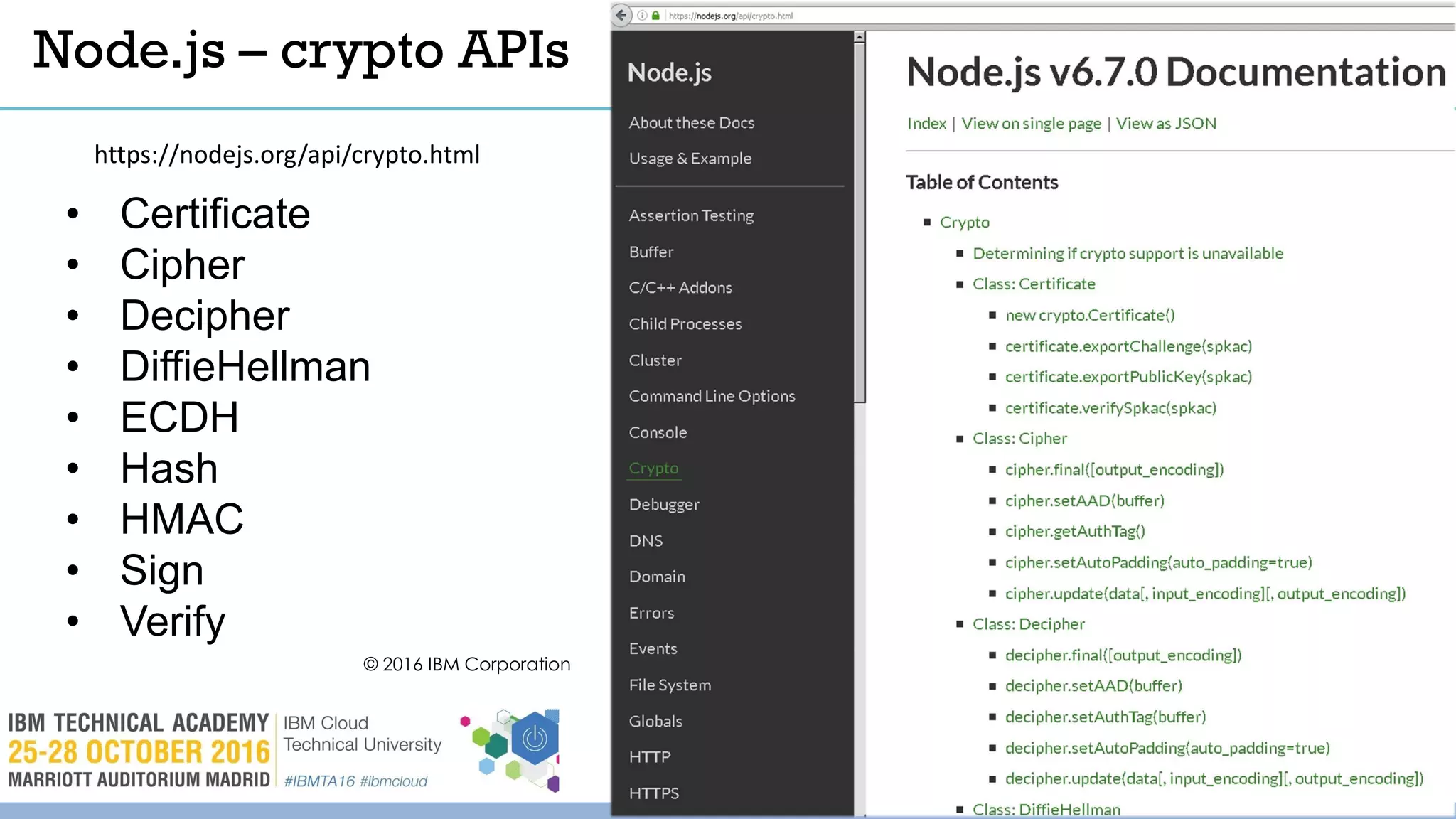Select the active Crypto sidebar item
The width and height of the screenshot is (1456, 819).
(x=653, y=469)
